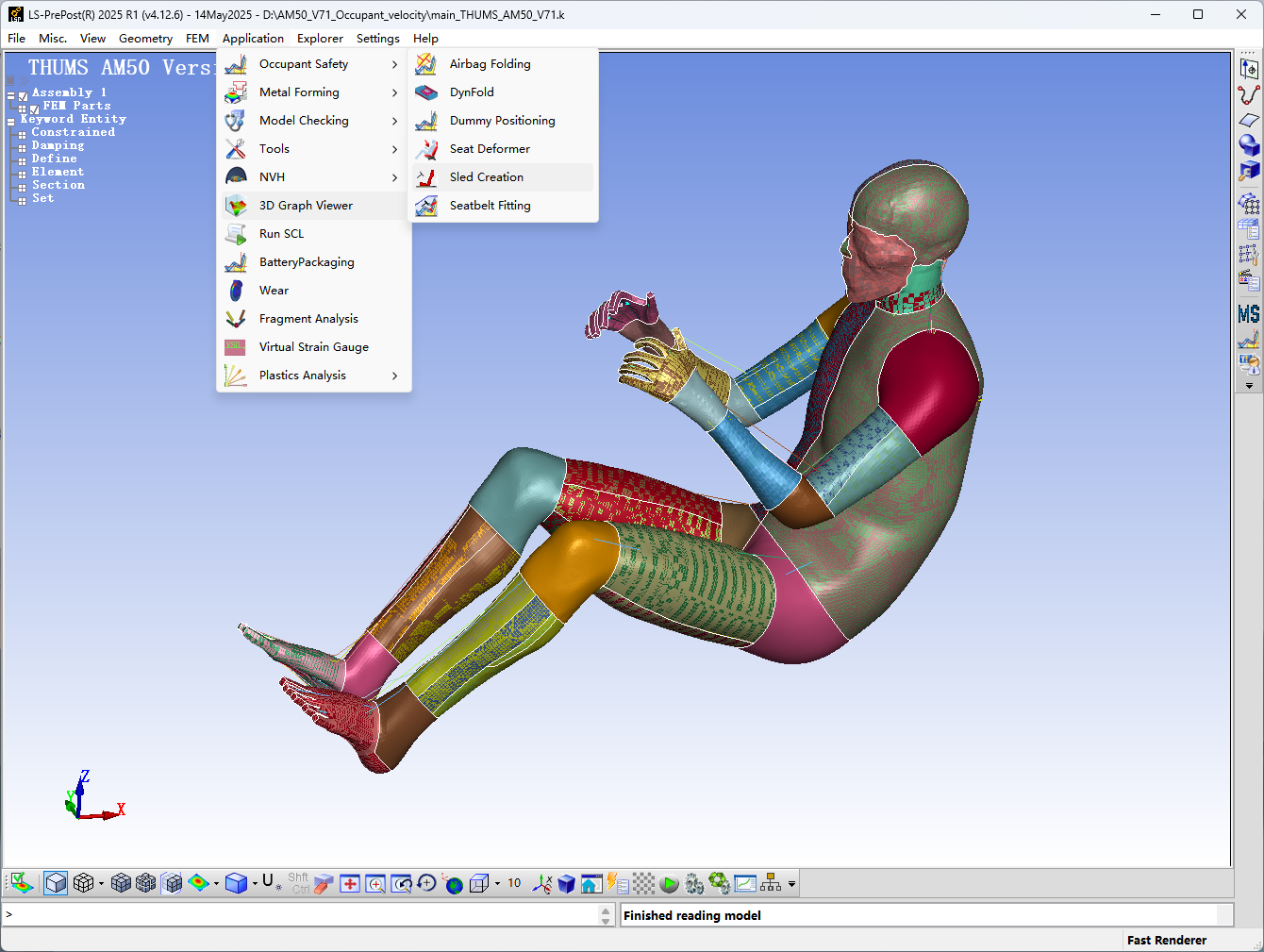The height and width of the screenshot is (952, 1264).
Task: Click the command line input field
Action: 302,914
